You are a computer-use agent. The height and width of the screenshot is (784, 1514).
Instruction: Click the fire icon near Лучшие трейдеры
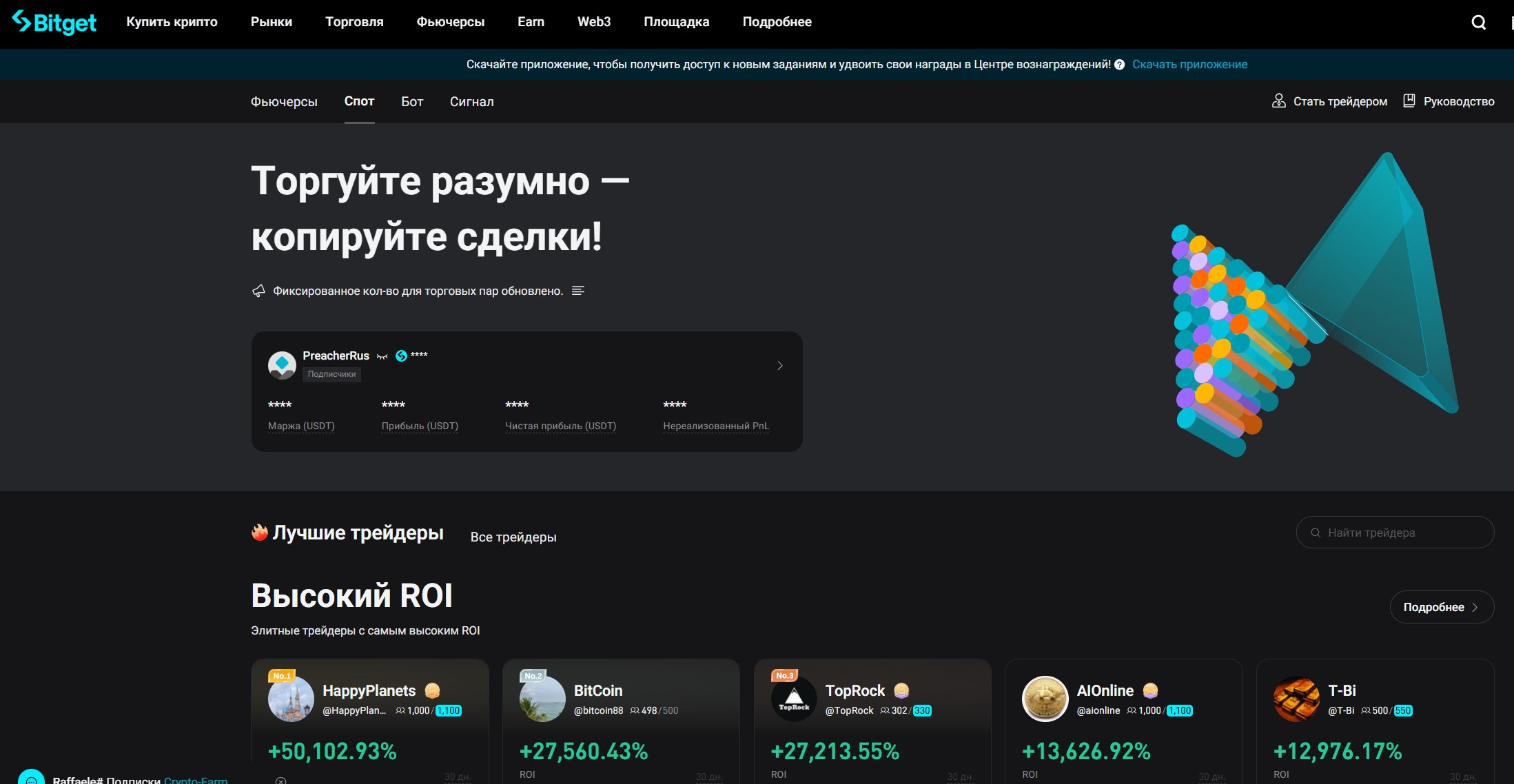260,533
